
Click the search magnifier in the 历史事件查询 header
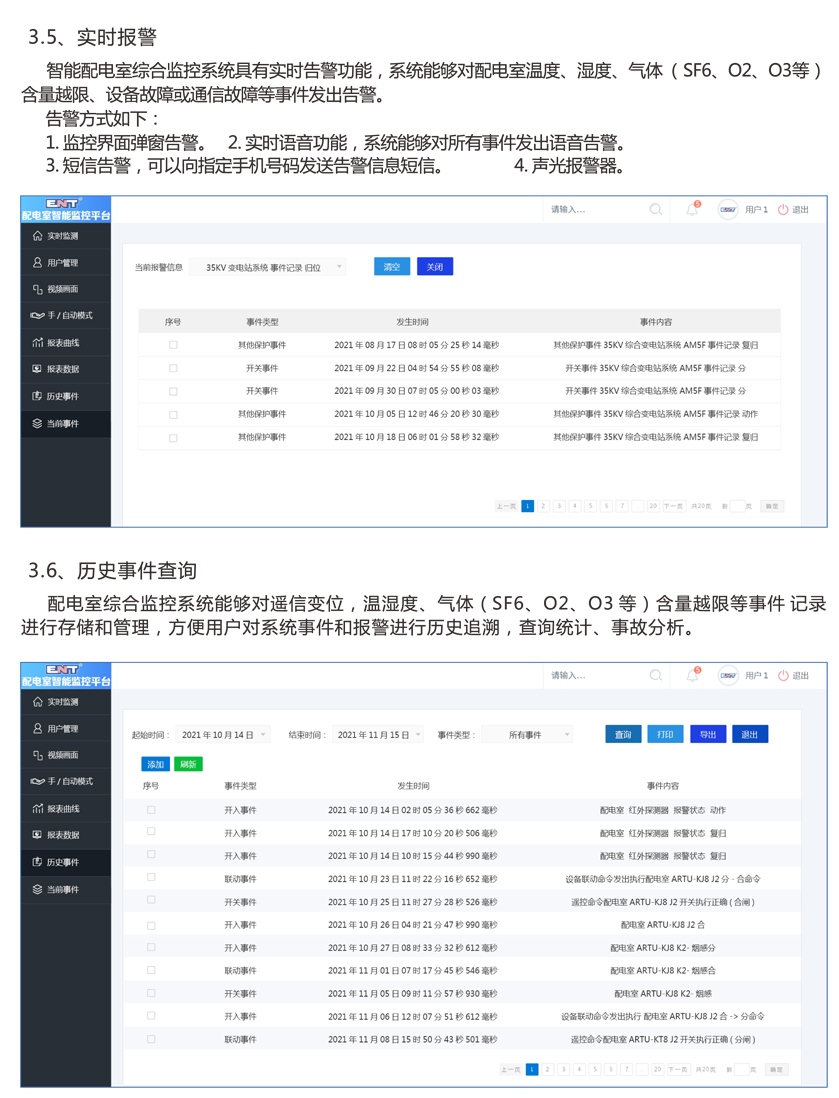point(655,676)
